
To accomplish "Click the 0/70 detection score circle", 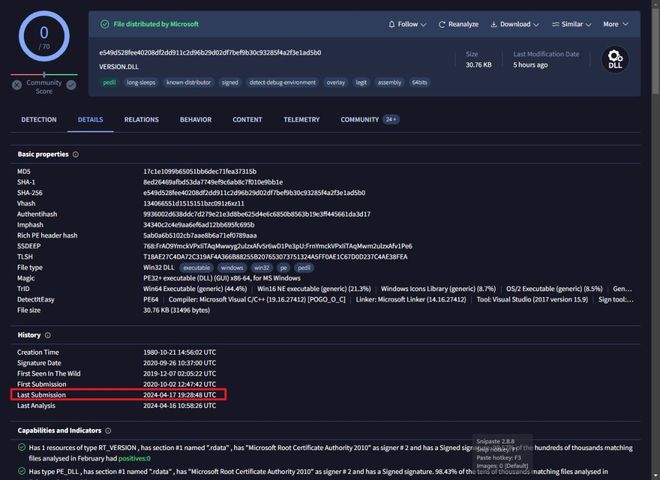I will [44, 37].
